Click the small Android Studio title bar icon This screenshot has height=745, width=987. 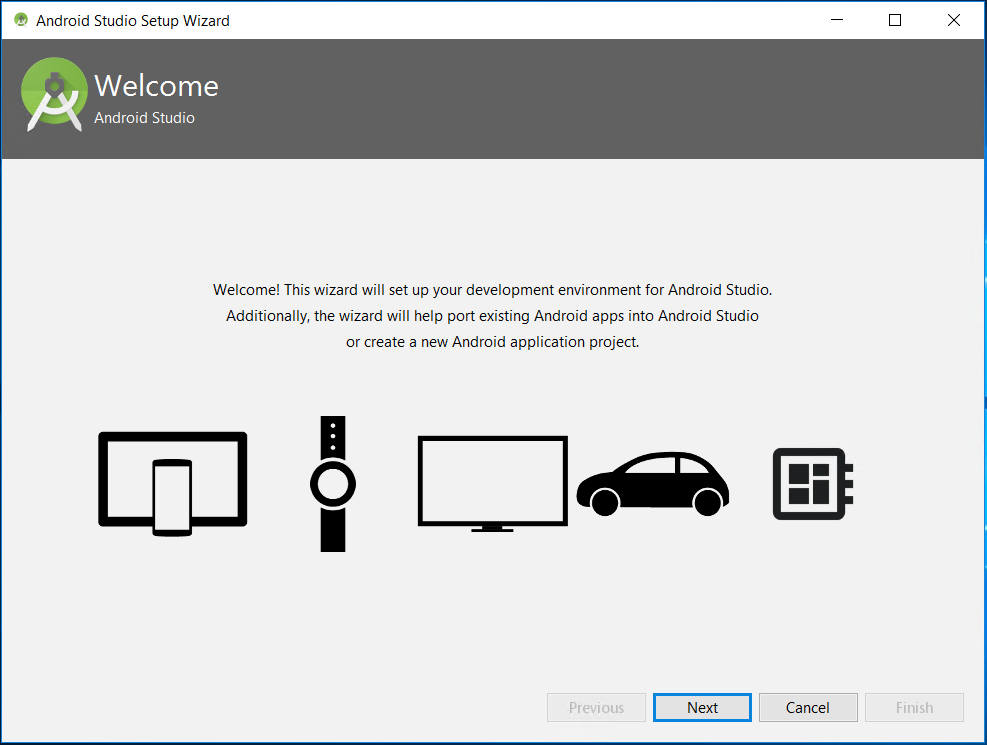(x=21, y=20)
